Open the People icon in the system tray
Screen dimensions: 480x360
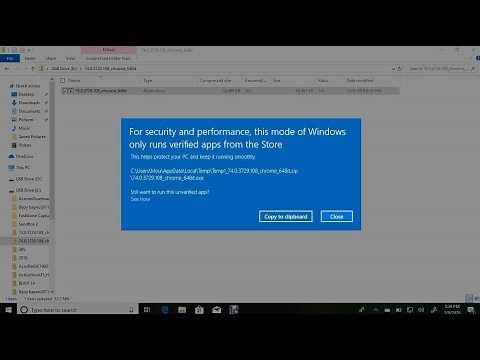coord(361,310)
